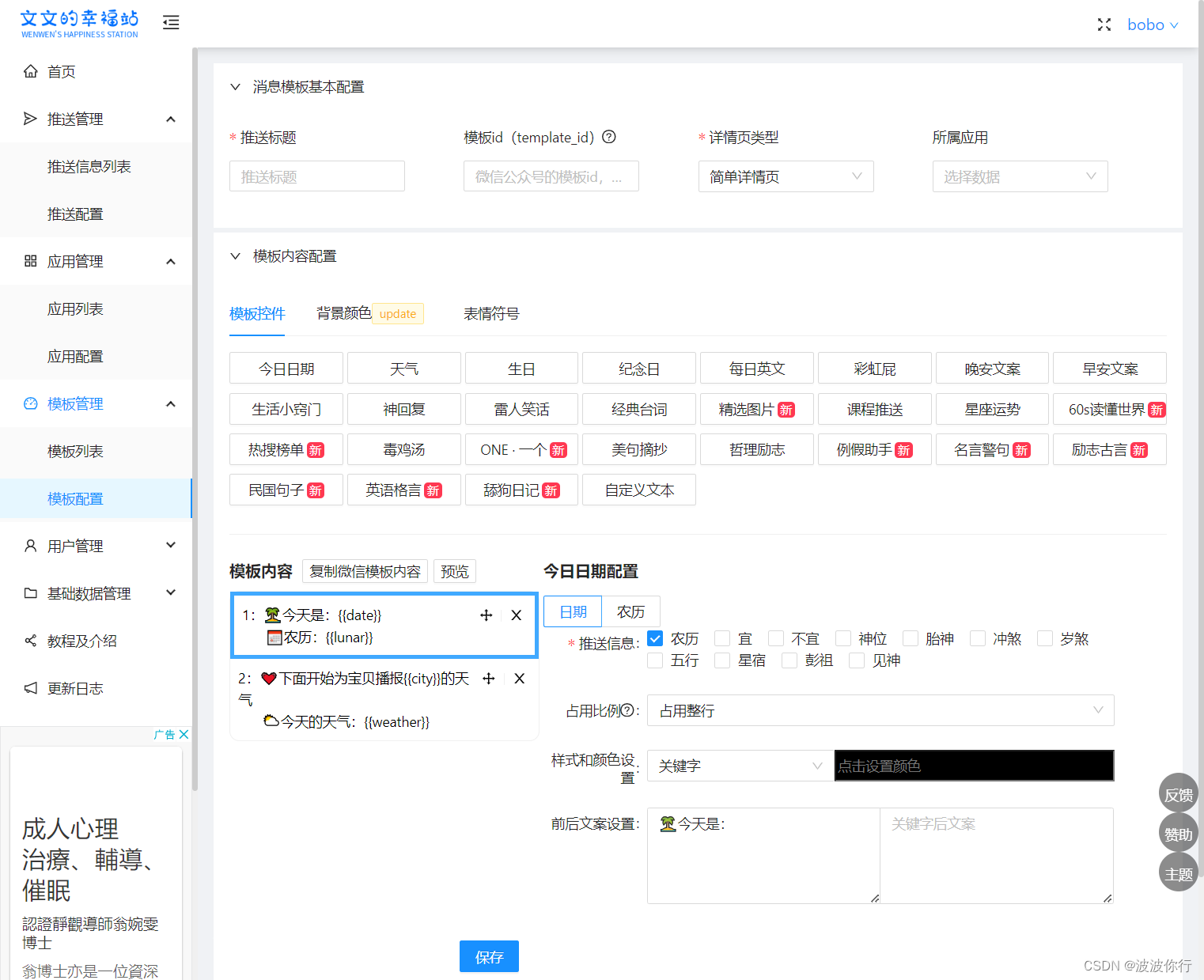Image resolution: width=1204 pixels, height=980 pixels.
Task: Click the 保存 button
Action: click(x=489, y=956)
